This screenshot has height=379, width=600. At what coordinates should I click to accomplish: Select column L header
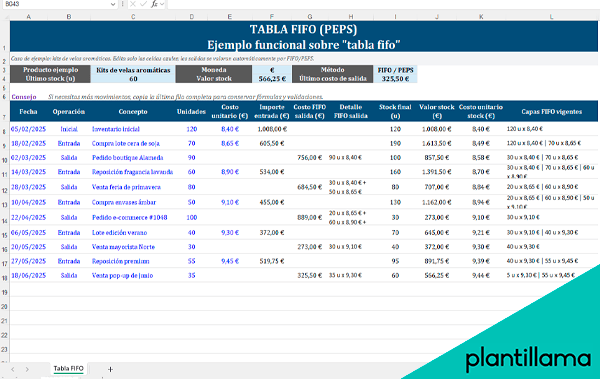551,17
